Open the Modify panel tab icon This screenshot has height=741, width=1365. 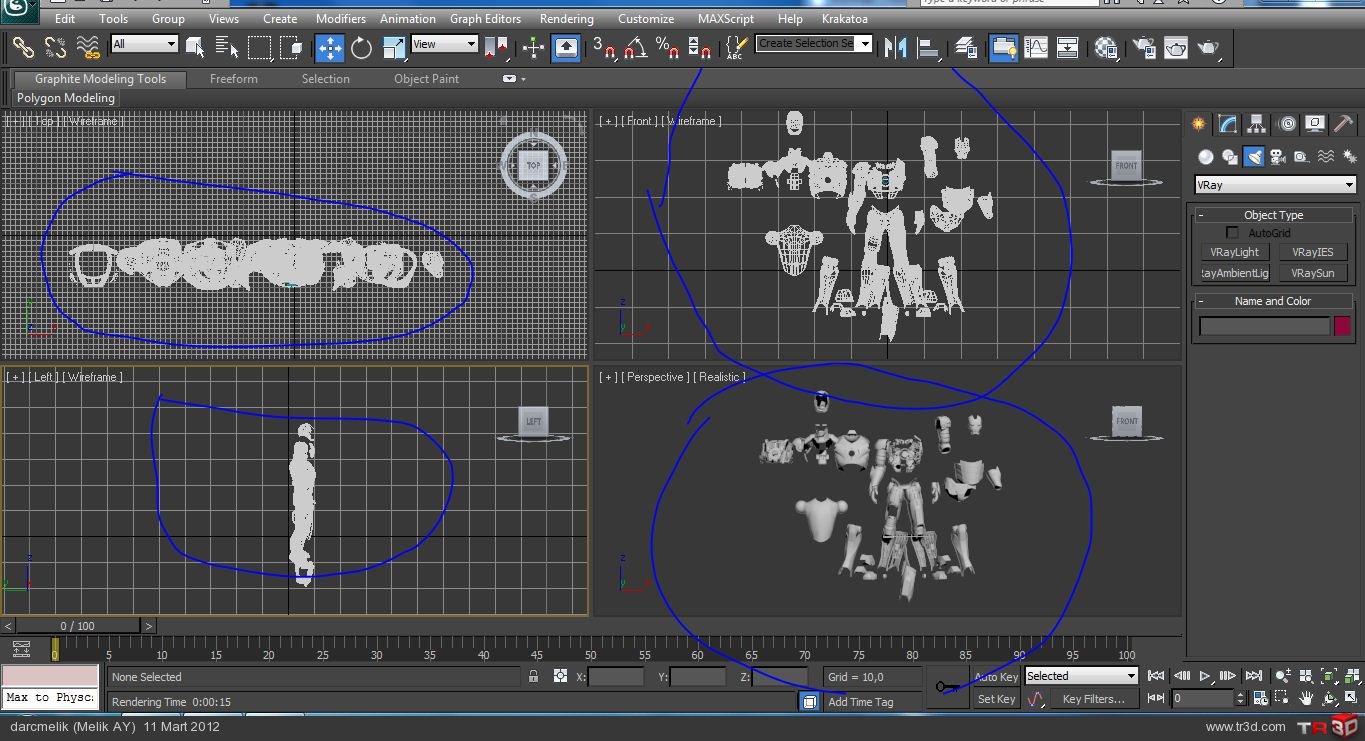(x=1227, y=124)
